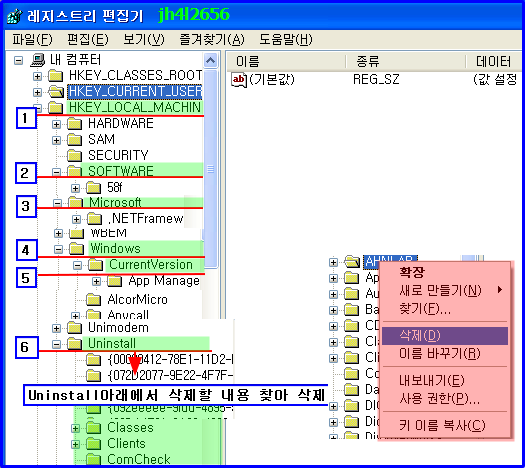Screen dimensions: 525x468
Task: Expand HKEY_CLASSES_ROOT node
Action: 38,76
